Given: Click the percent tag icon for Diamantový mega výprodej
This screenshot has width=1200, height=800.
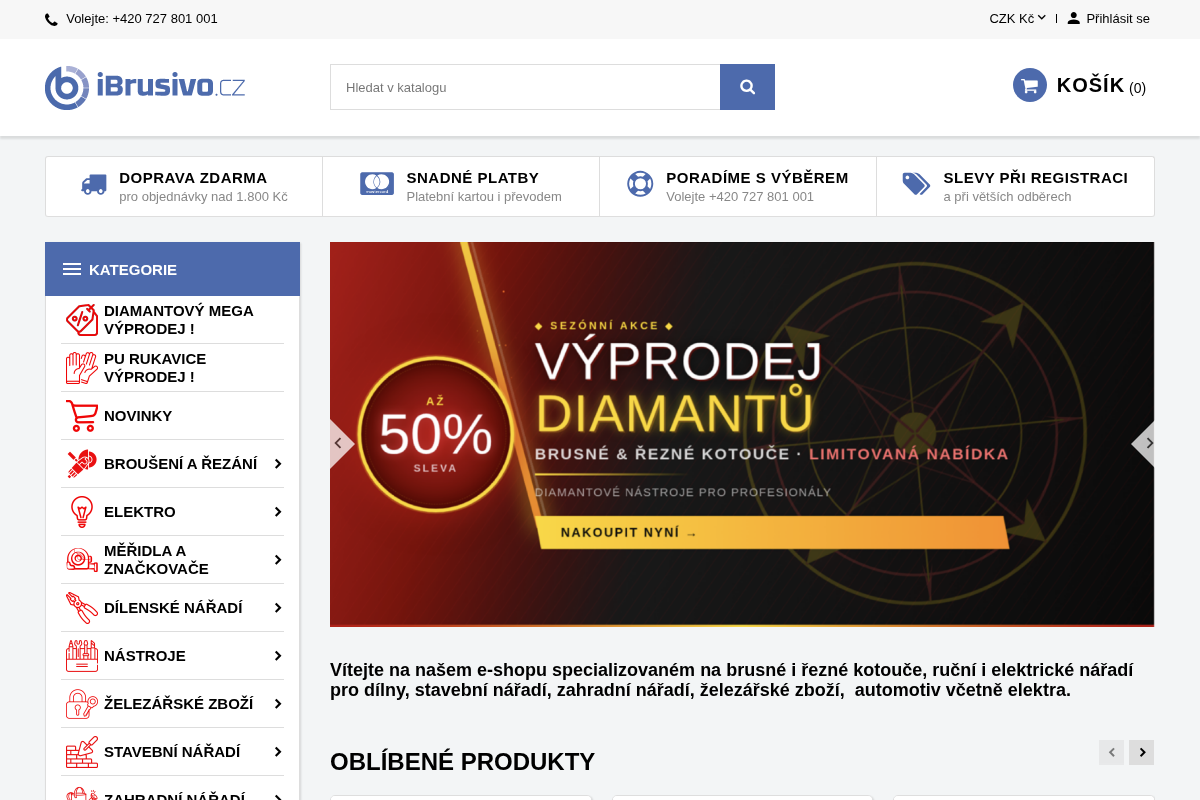Looking at the screenshot, I should (x=82, y=320).
